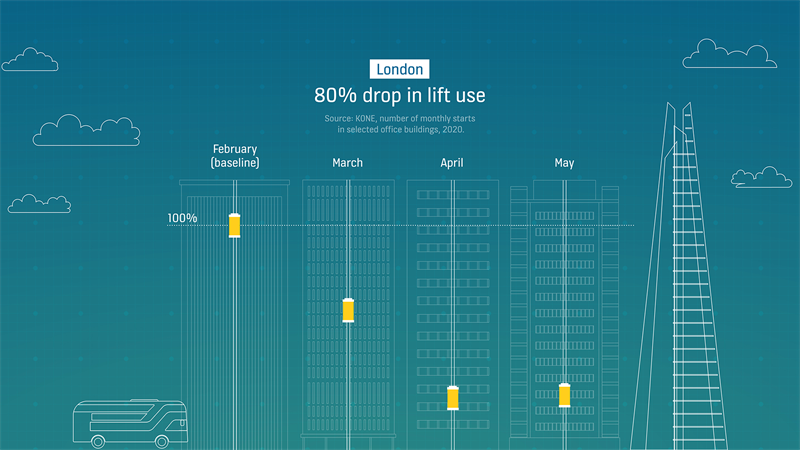Select the yellow lift car under March

(x=348, y=310)
